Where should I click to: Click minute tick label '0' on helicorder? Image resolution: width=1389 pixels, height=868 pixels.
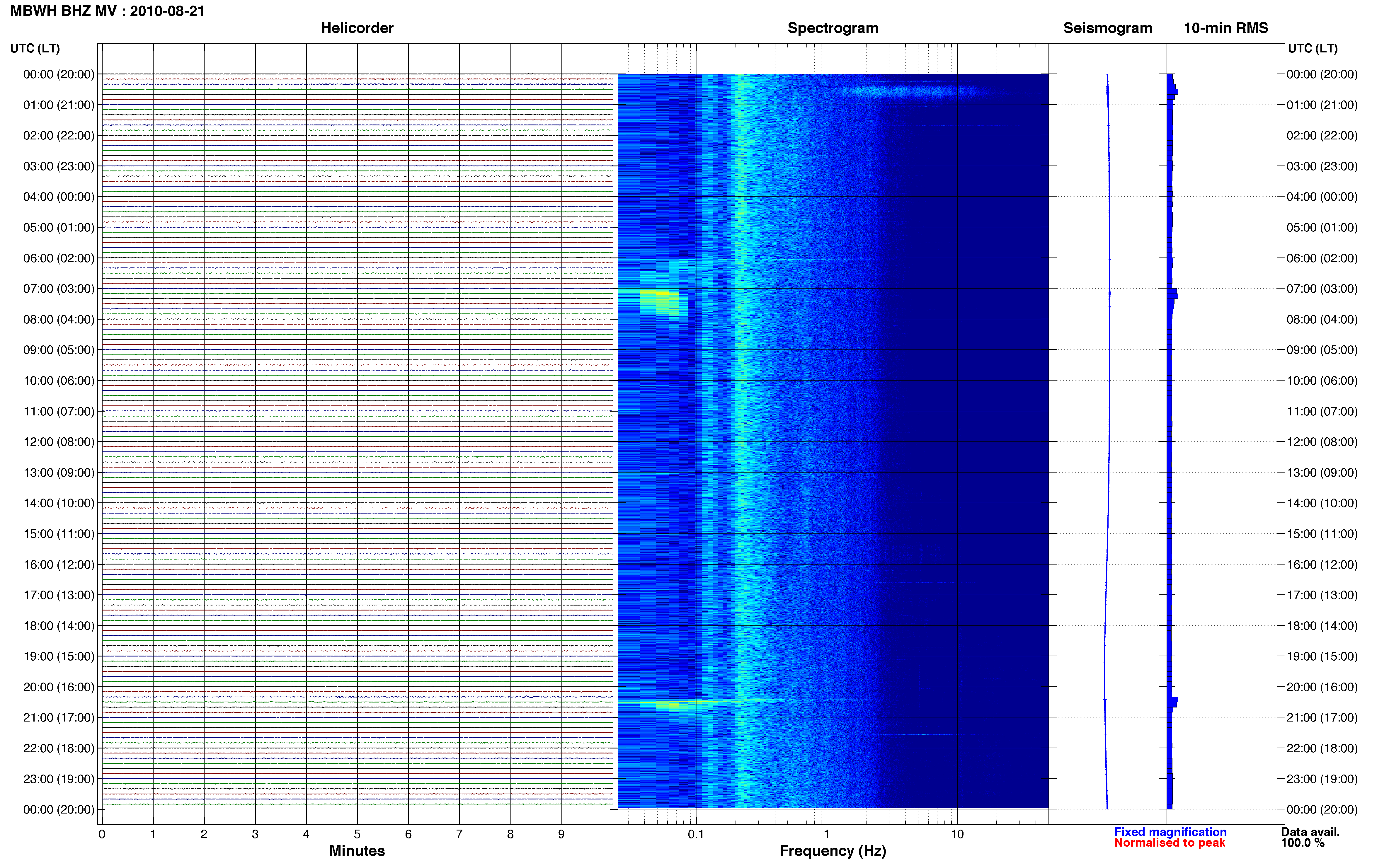(102, 834)
